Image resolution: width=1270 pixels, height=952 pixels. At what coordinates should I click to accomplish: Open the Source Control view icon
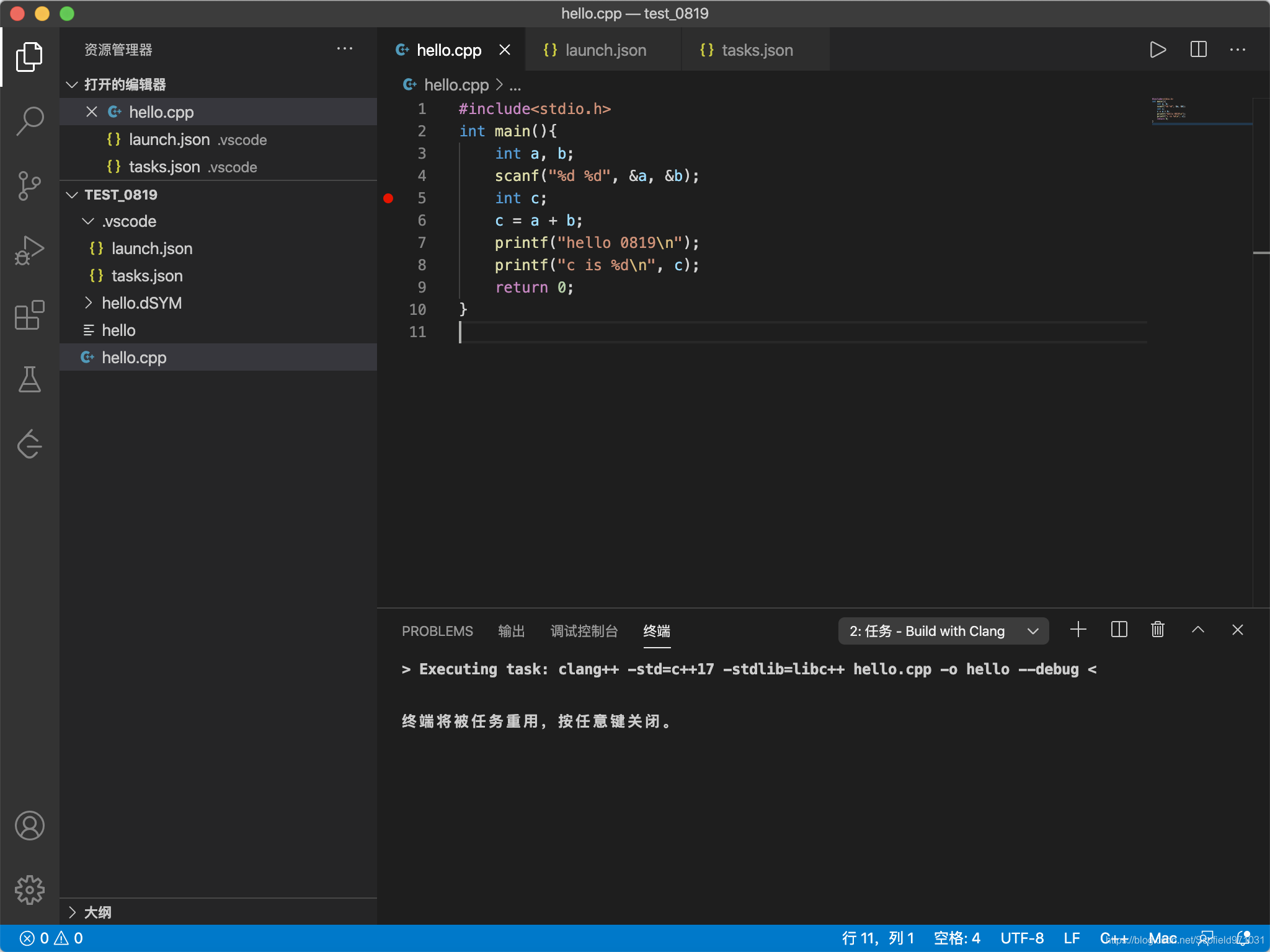pos(29,186)
